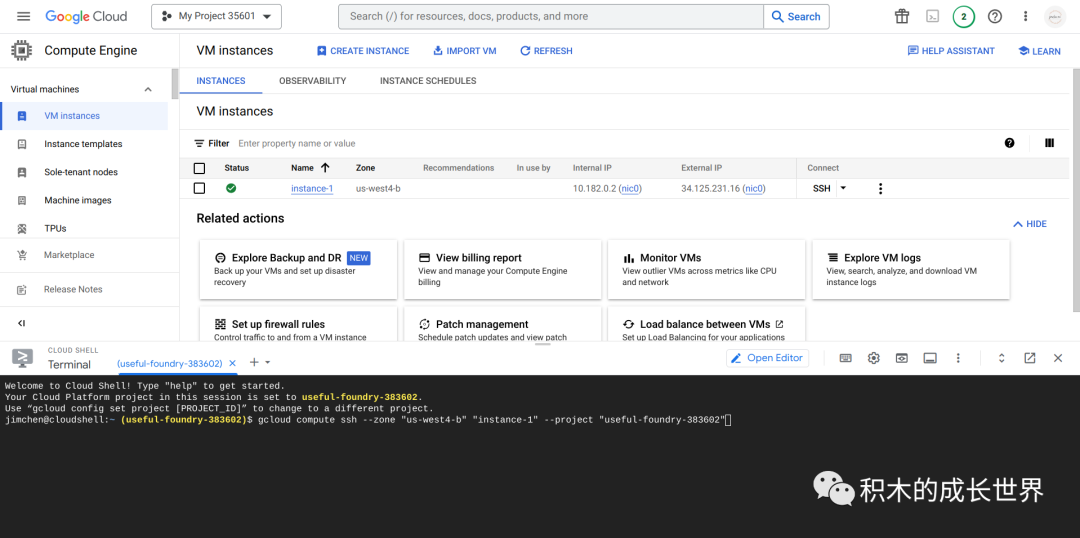Focus the top resource search field
1080x538 pixels.
[550, 17]
